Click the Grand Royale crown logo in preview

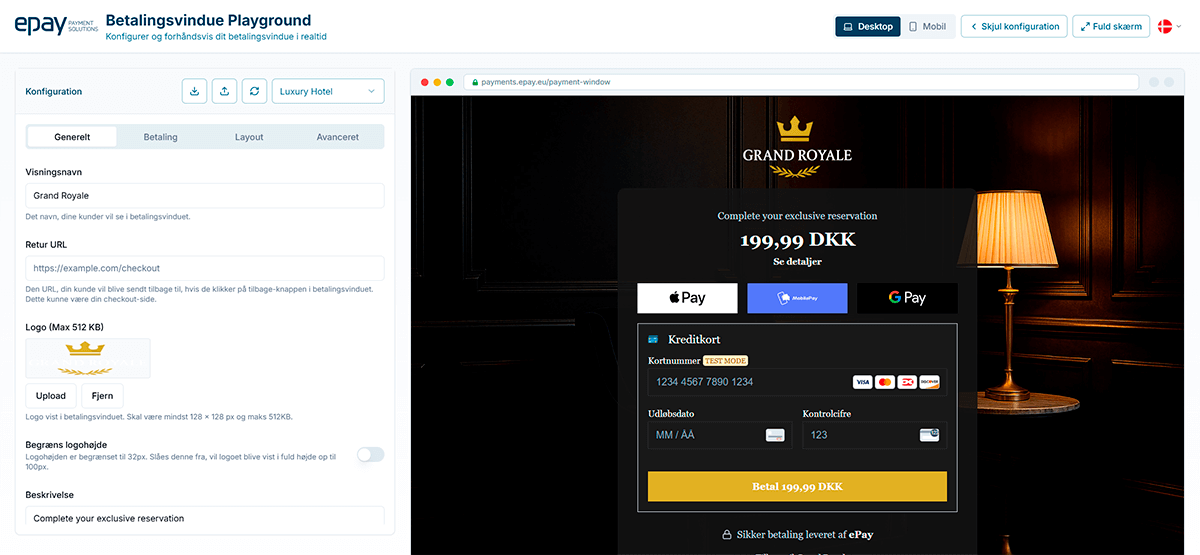pyautogui.click(x=797, y=144)
